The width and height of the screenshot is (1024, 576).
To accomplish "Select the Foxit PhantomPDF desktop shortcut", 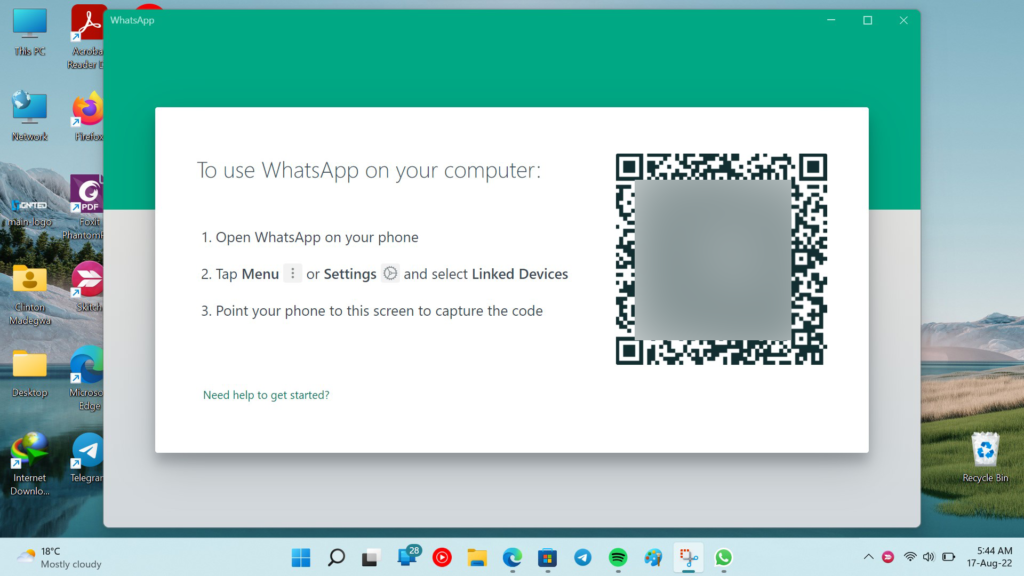I will (86, 208).
